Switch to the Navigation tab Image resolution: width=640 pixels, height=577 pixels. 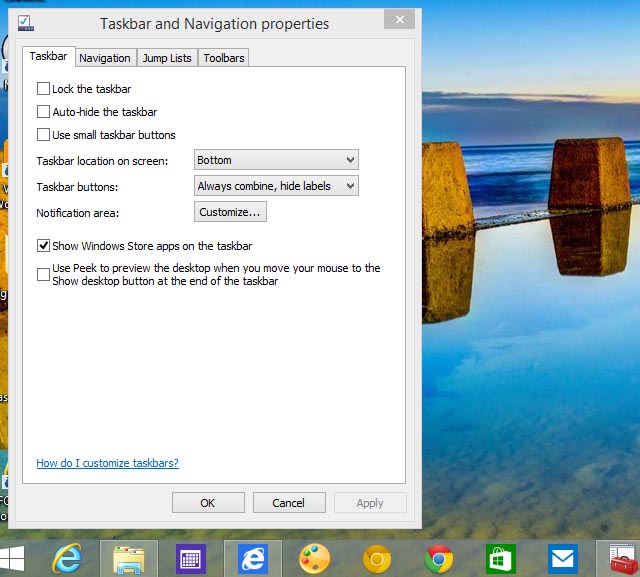(105, 58)
